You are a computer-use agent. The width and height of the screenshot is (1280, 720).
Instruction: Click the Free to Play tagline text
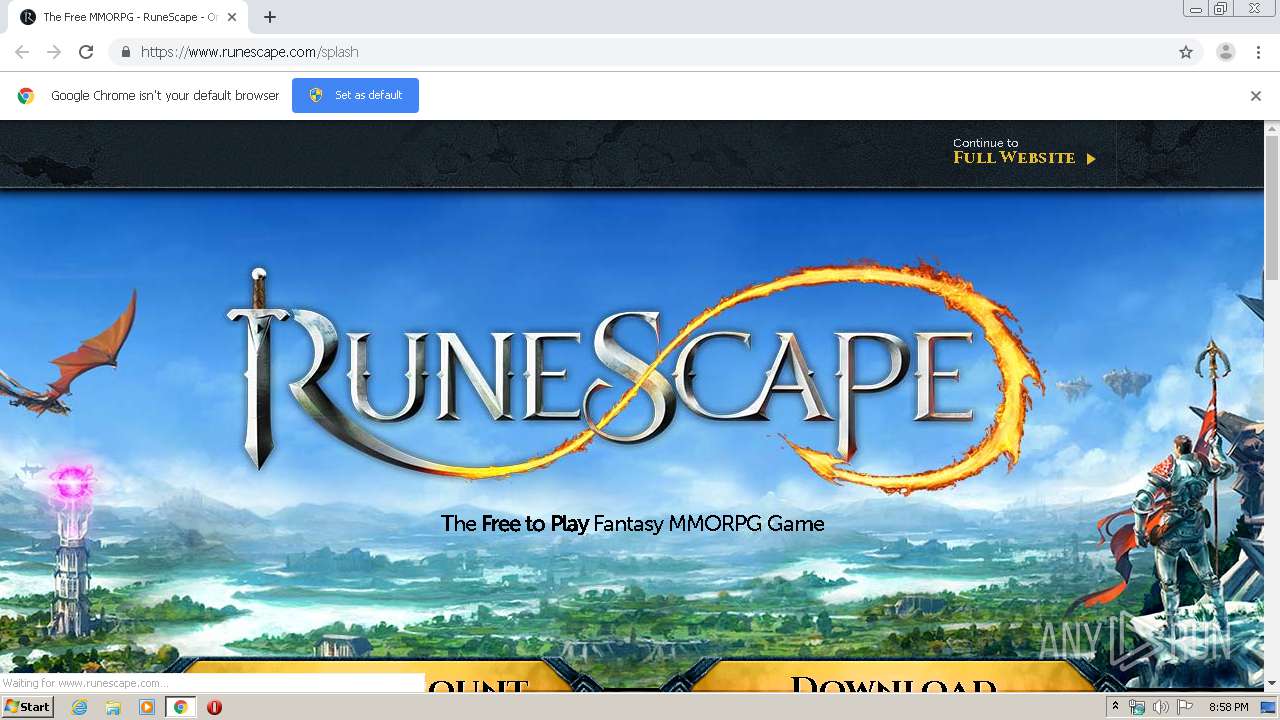[x=633, y=524]
